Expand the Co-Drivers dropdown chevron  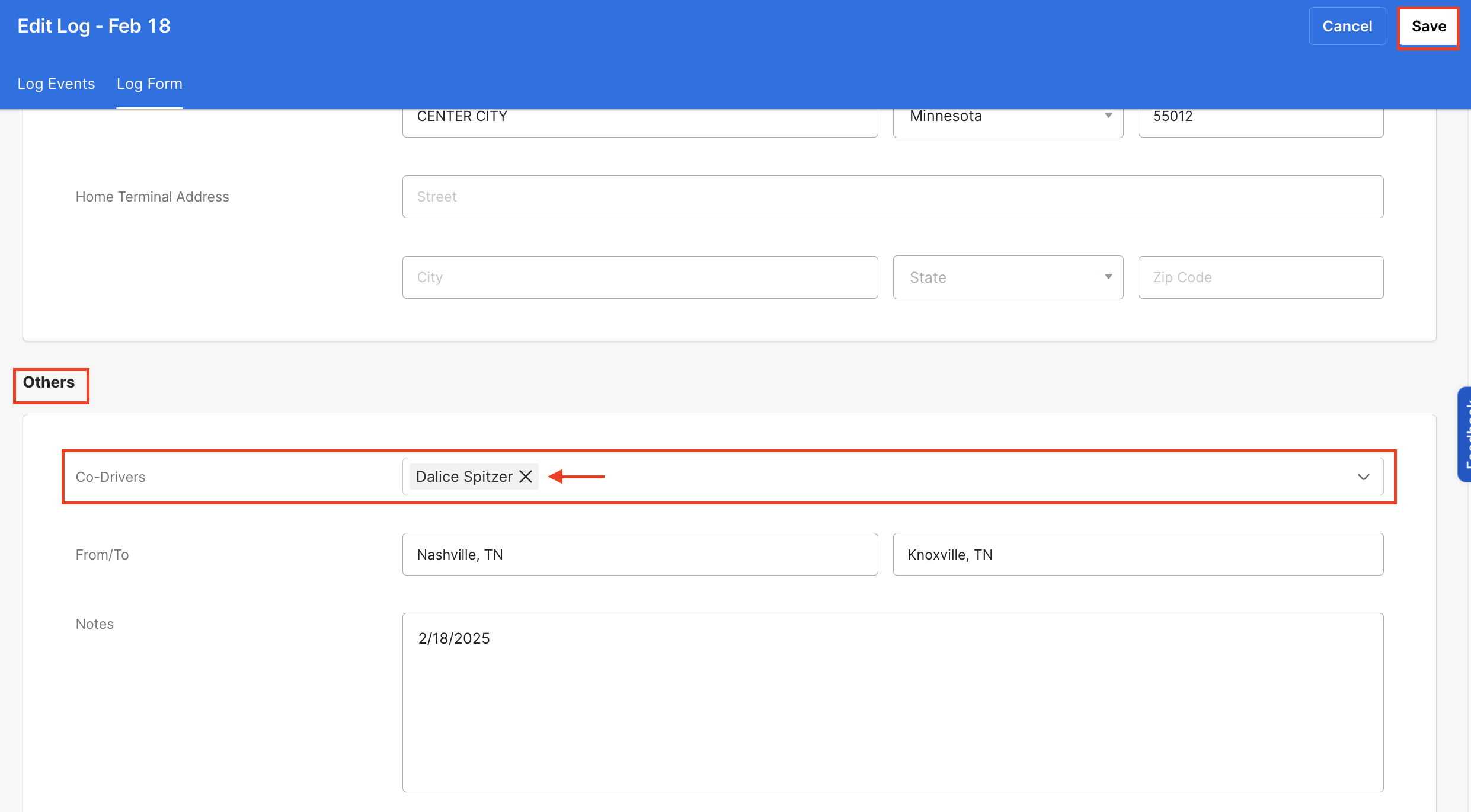click(x=1363, y=477)
